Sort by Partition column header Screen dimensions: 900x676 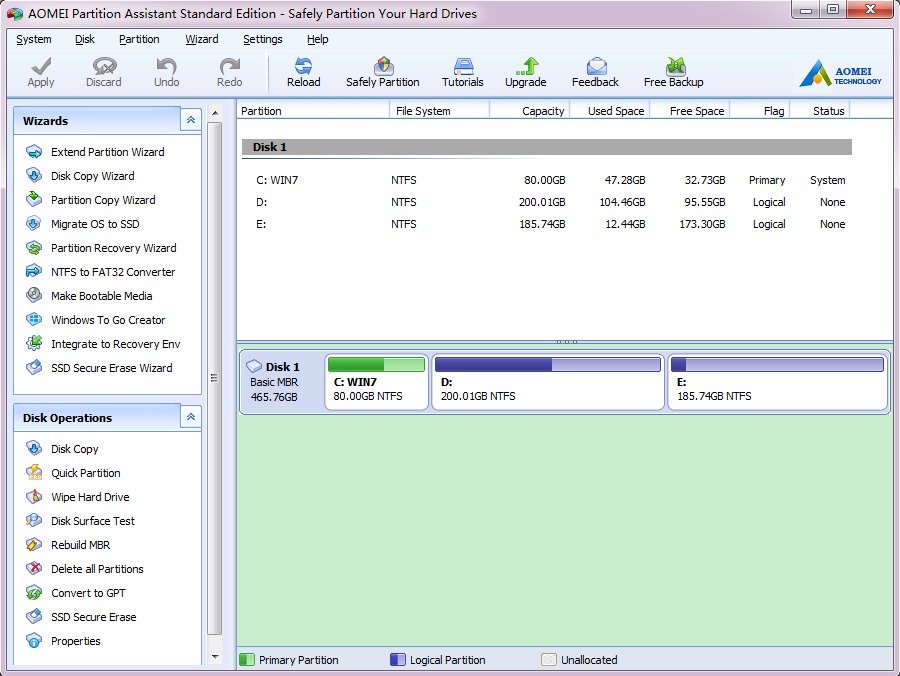[x=313, y=111]
